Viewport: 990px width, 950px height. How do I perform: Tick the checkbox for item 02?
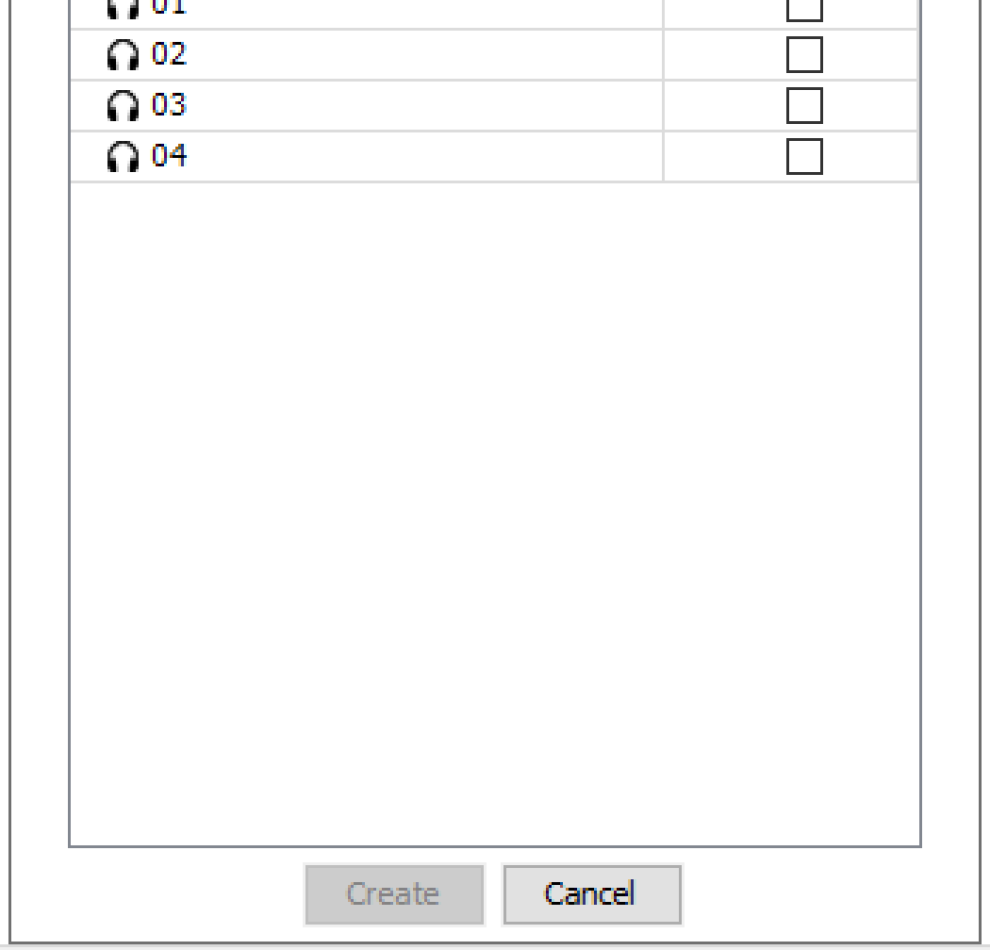coord(804,55)
